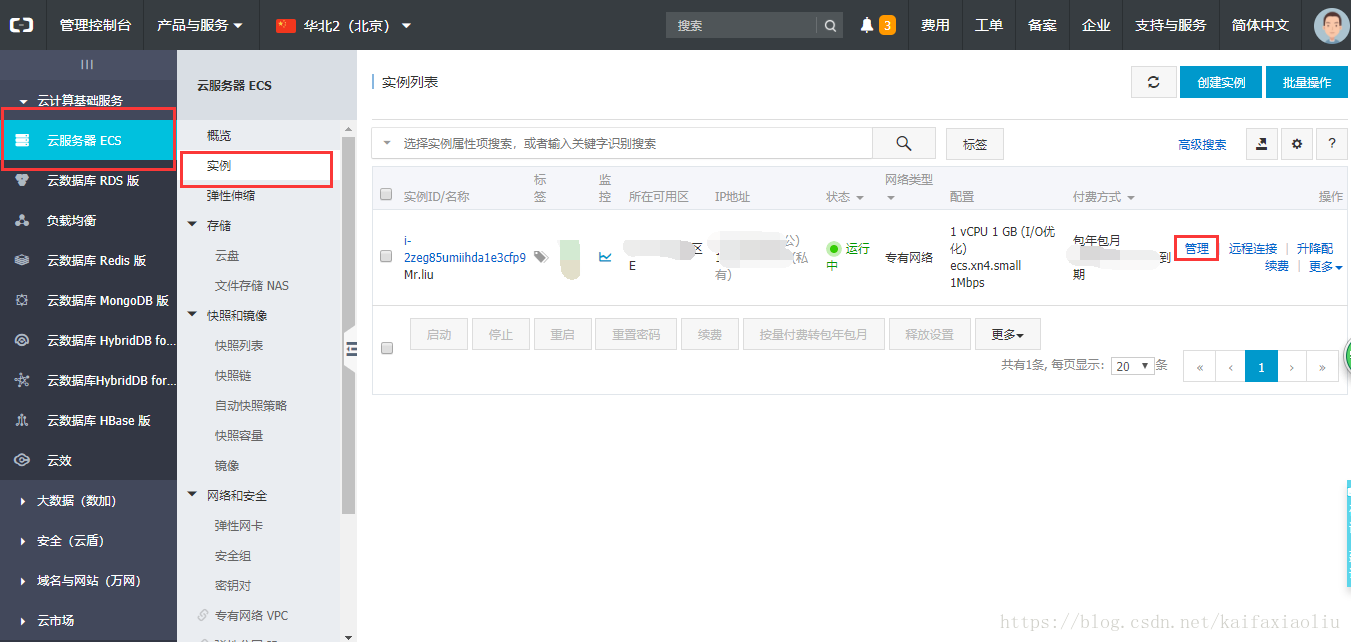Open 费用 in top navigation

[x=935, y=25]
